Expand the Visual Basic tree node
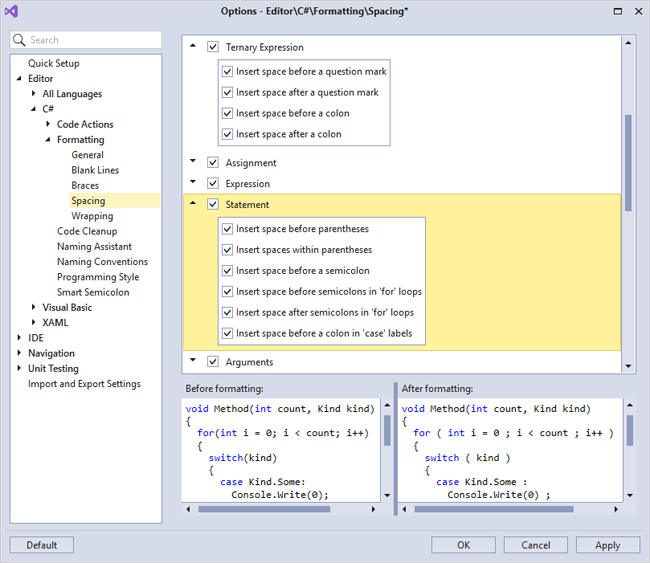Image resolution: width=650 pixels, height=563 pixels. tap(33, 307)
